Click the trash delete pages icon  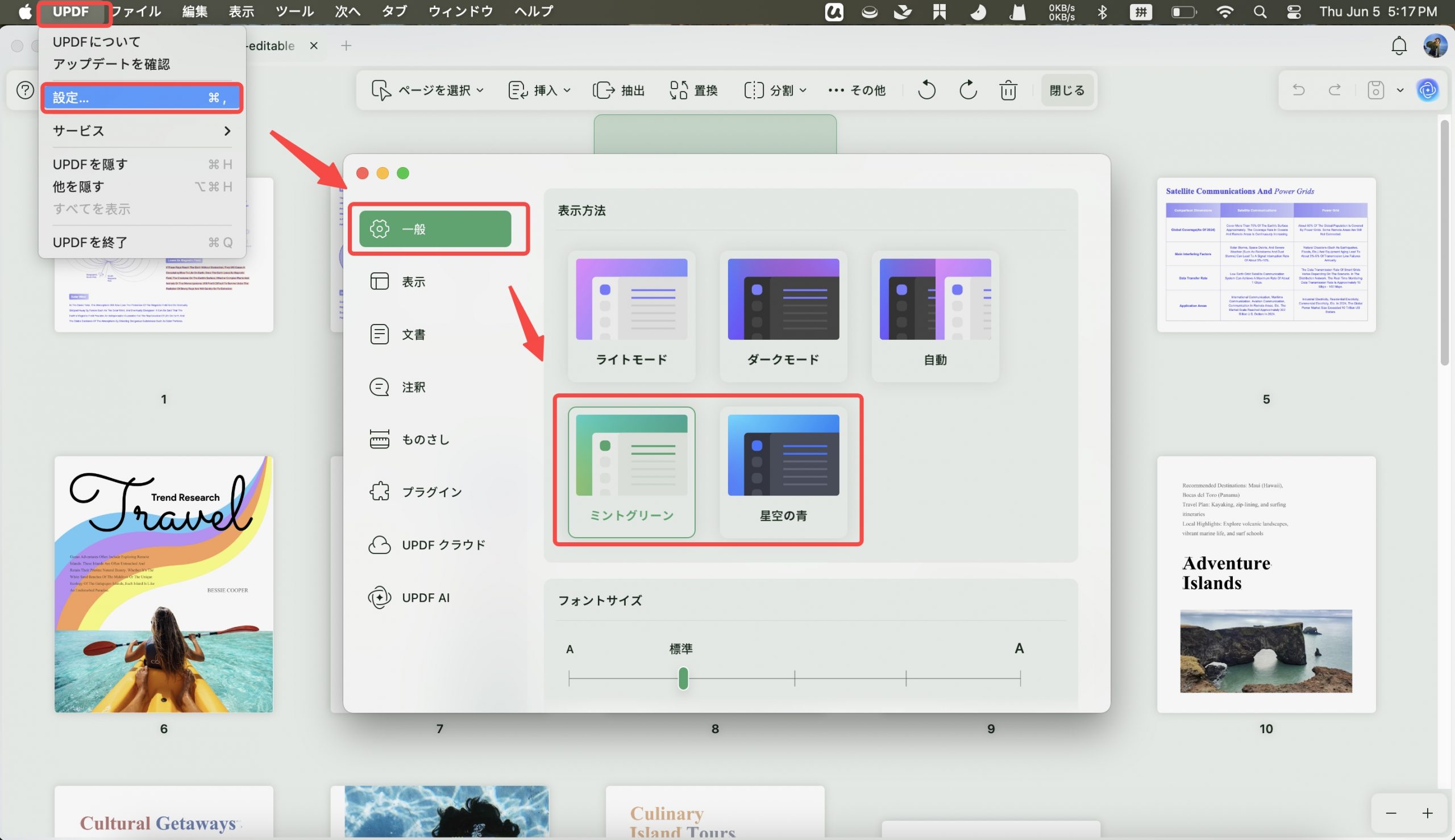(1008, 90)
